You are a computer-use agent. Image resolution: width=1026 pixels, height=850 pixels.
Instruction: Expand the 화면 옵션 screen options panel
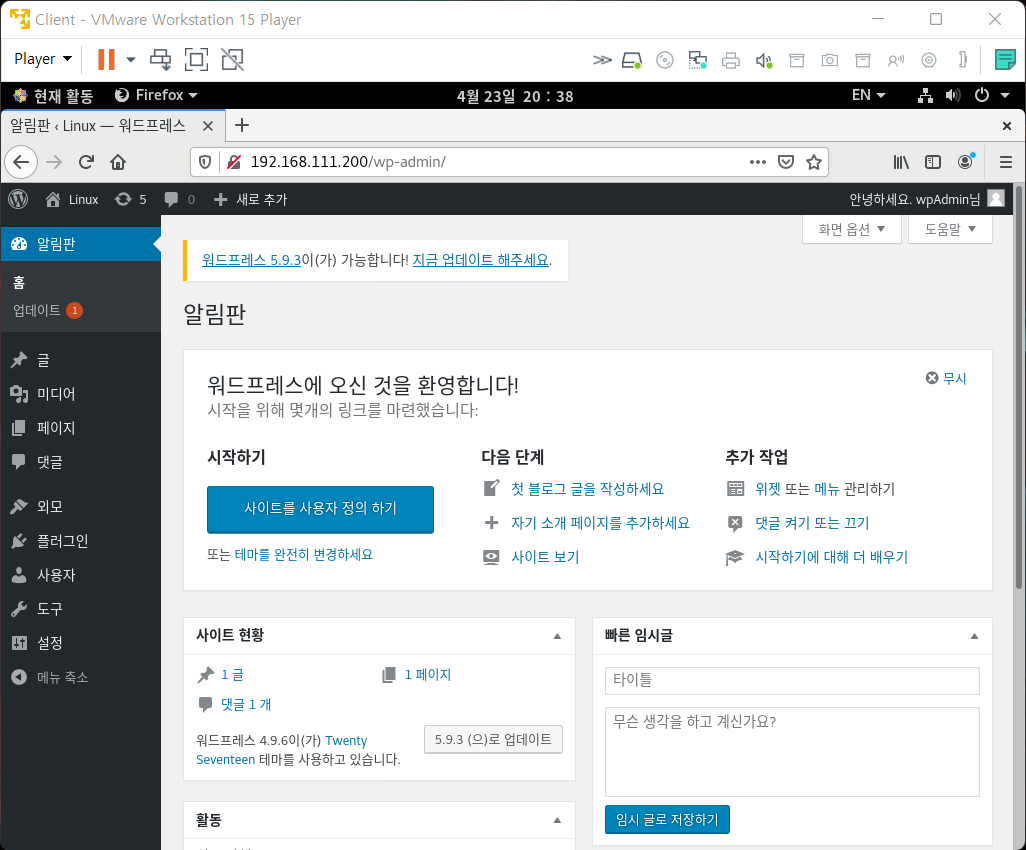(851, 229)
